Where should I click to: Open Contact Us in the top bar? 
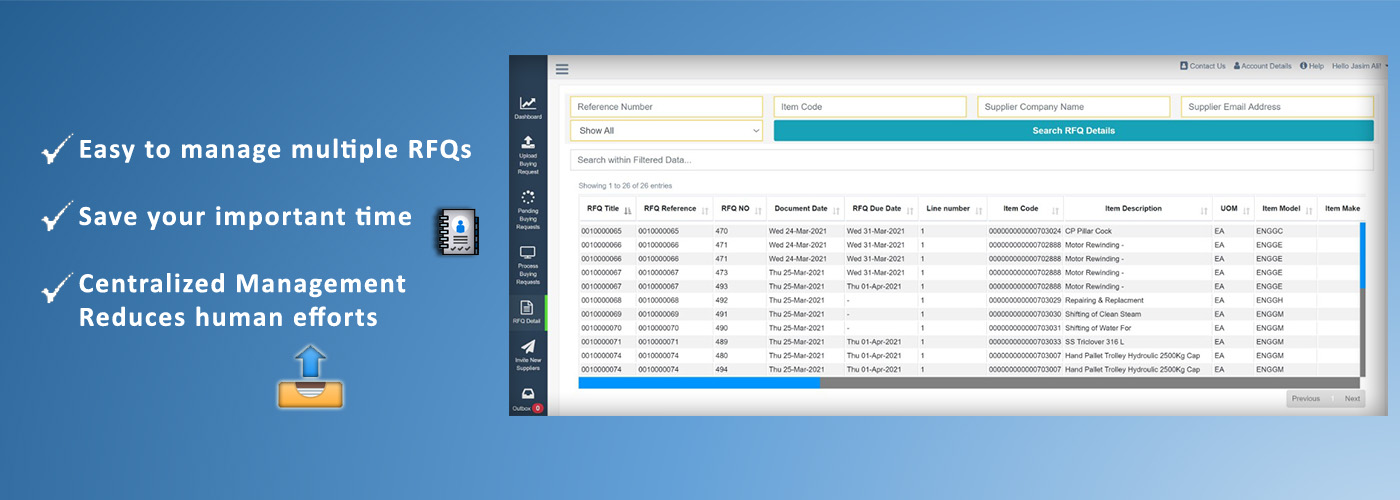point(1202,66)
